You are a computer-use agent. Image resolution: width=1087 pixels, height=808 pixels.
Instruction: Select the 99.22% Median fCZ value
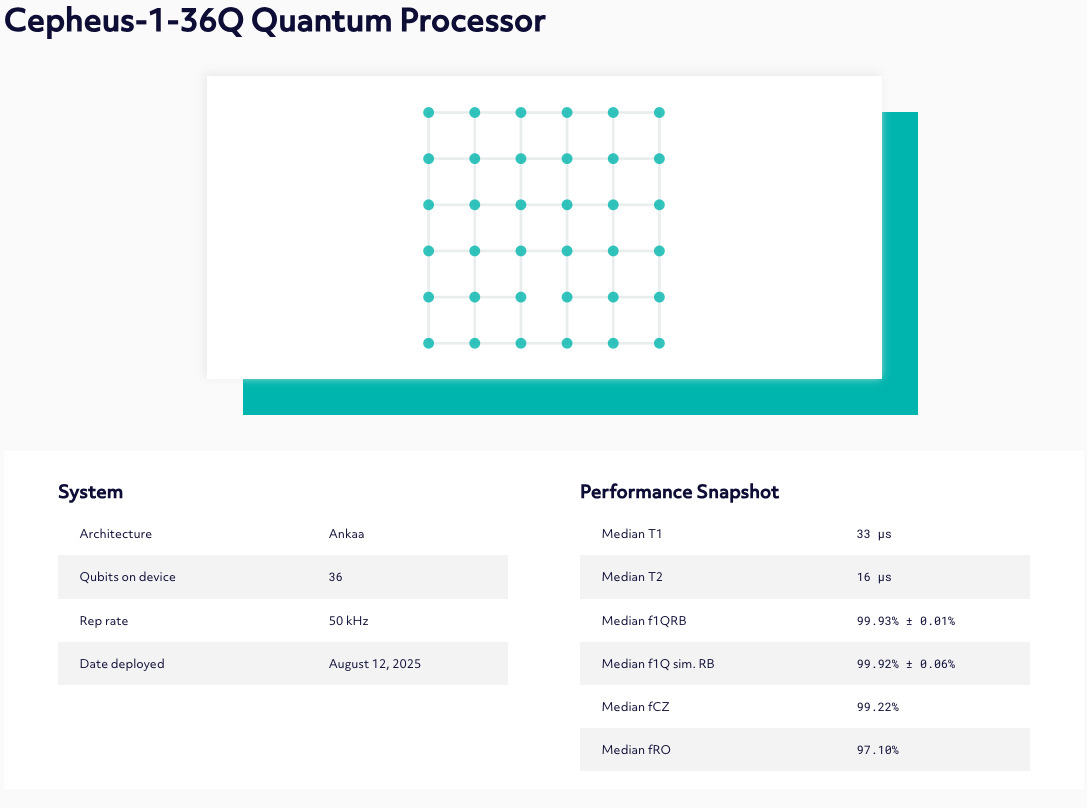click(878, 707)
